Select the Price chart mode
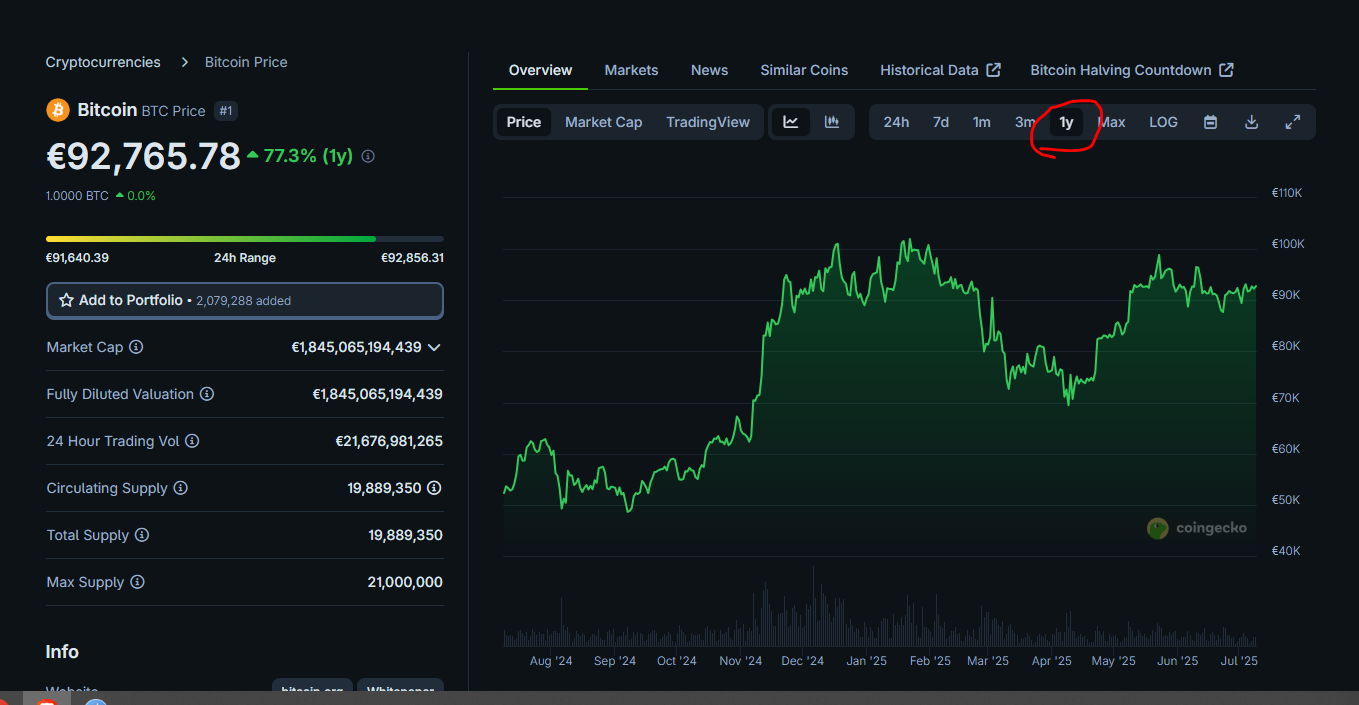Image resolution: width=1359 pixels, height=705 pixels. coord(524,122)
